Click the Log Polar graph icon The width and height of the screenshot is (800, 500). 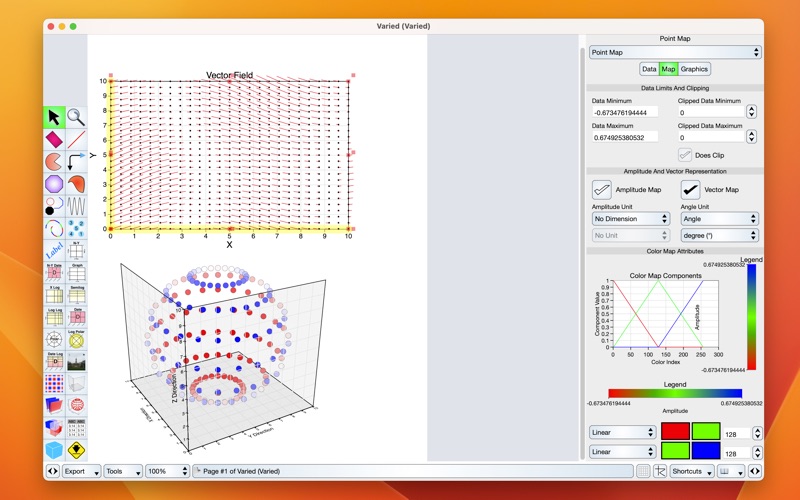76,338
